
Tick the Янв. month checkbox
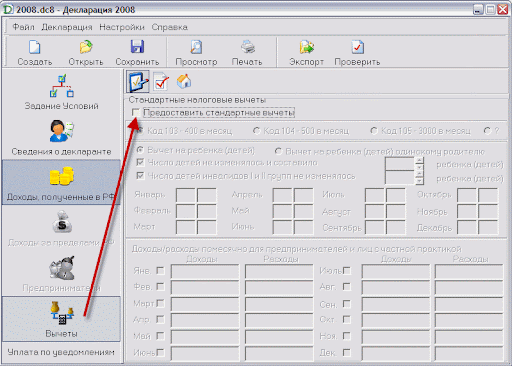[160, 271]
